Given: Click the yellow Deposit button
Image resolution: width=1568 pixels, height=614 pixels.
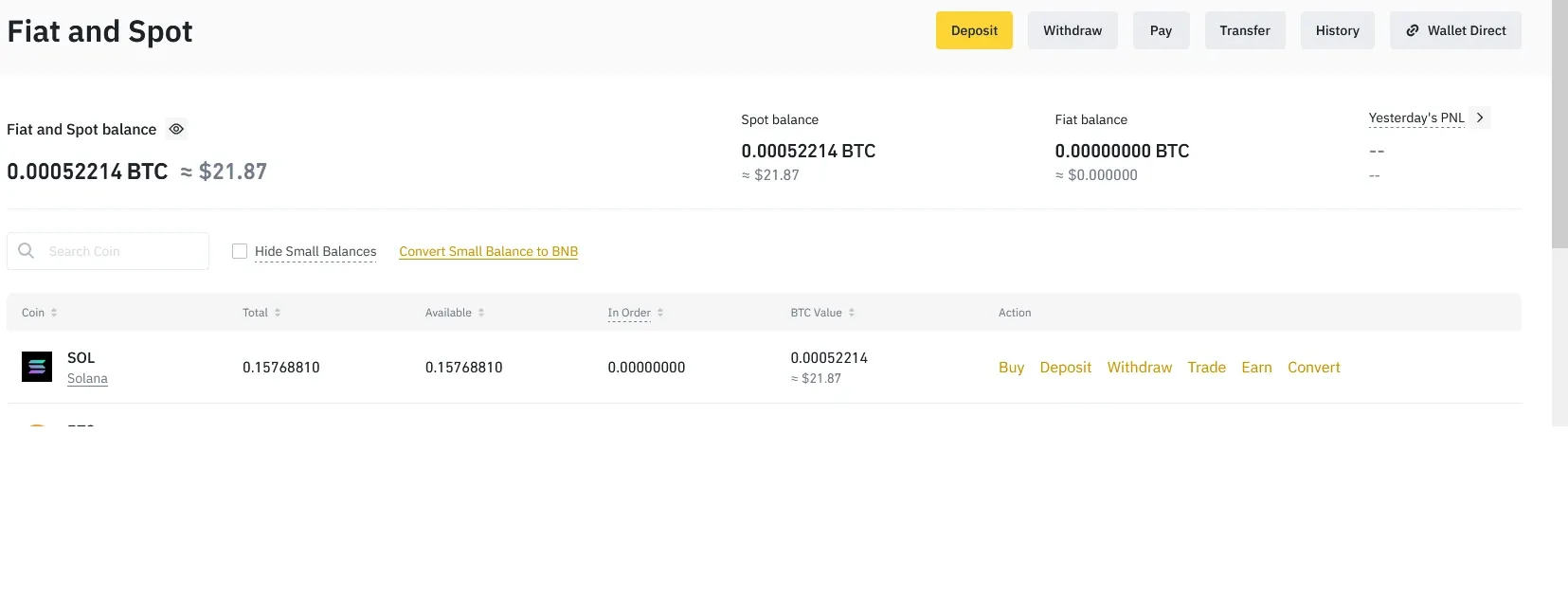Looking at the screenshot, I should (974, 30).
